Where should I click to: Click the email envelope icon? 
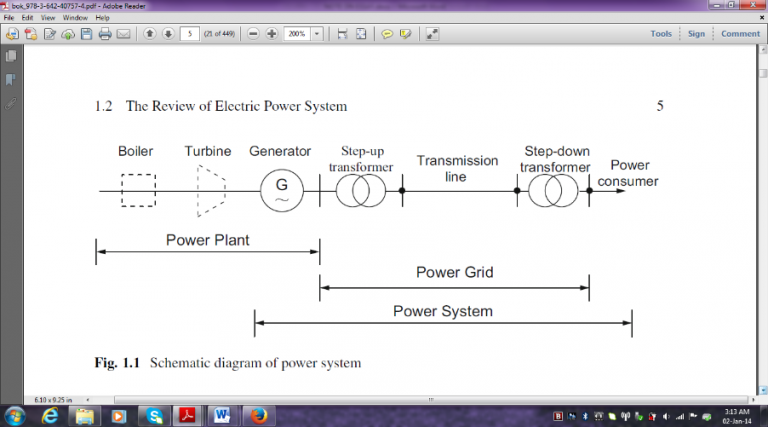(123, 34)
